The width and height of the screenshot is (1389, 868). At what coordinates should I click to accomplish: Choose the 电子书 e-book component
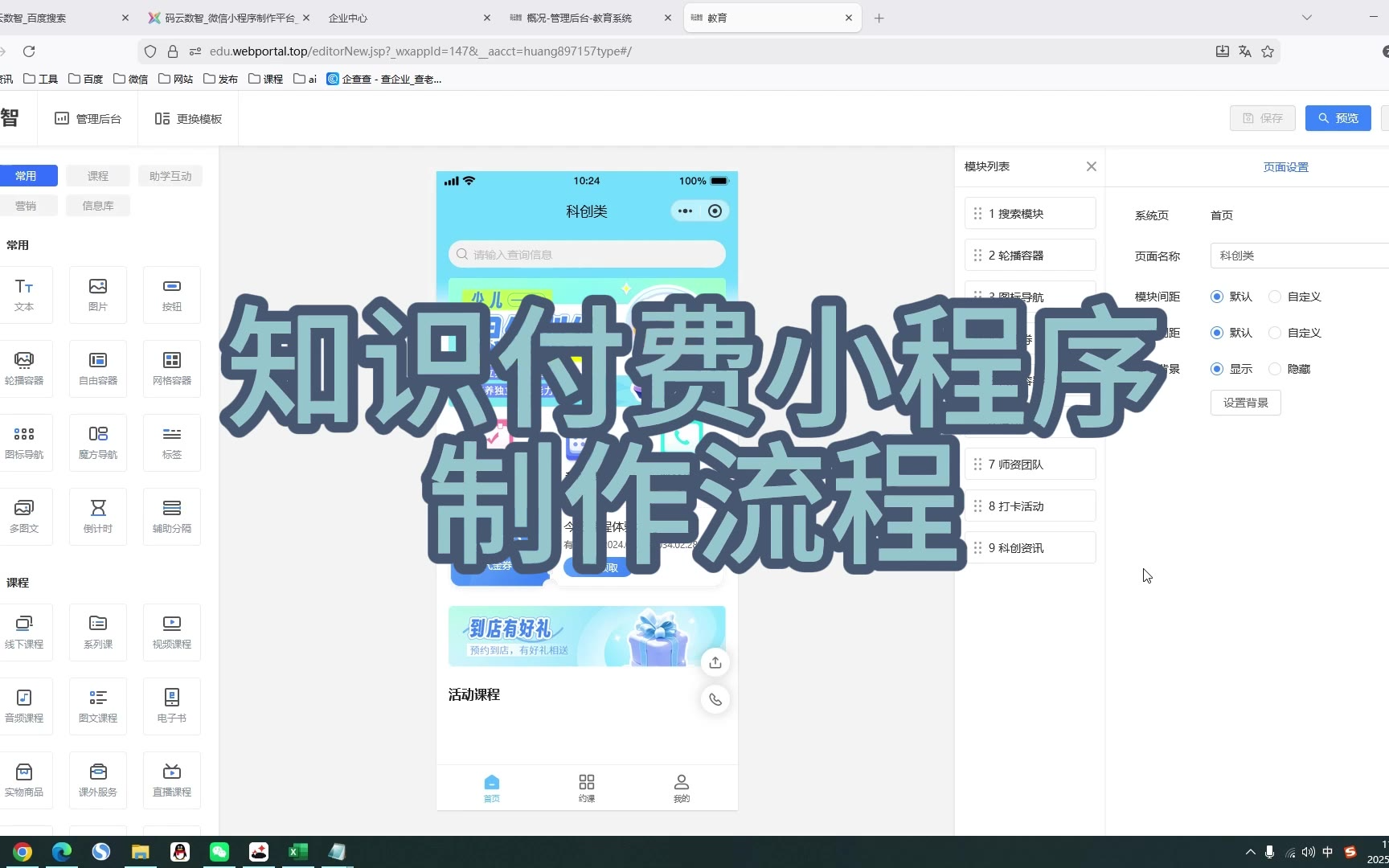pos(172,705)
